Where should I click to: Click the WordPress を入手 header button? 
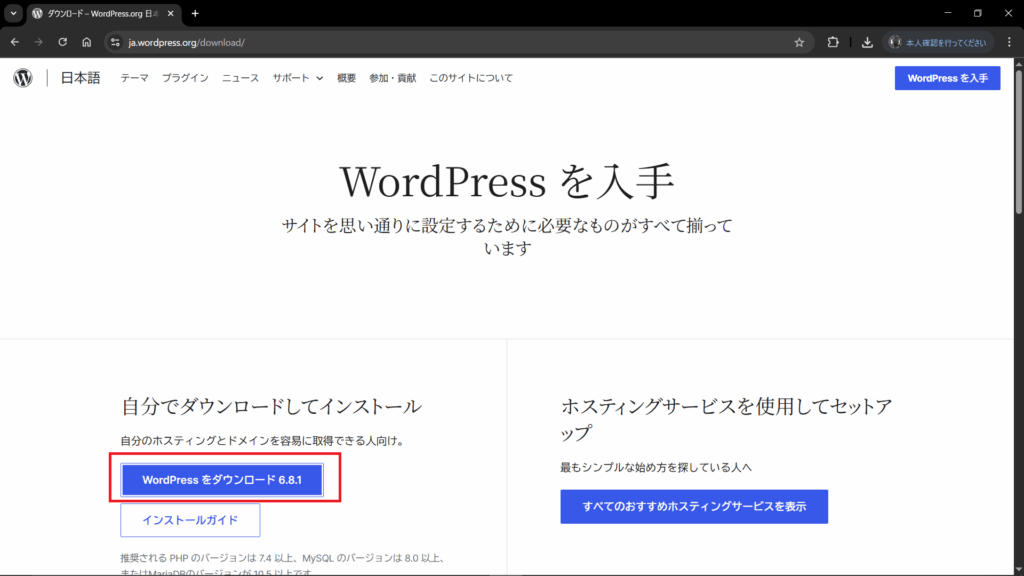click(948, 78)
